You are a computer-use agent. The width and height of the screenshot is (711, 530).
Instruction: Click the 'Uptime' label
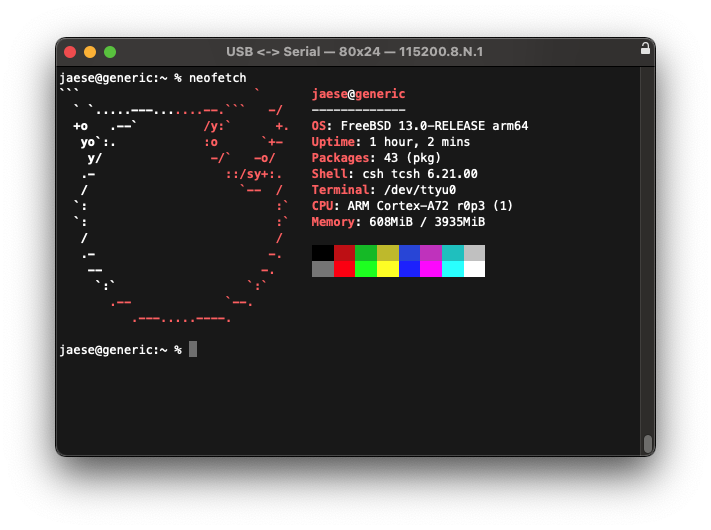coord(333,142)
